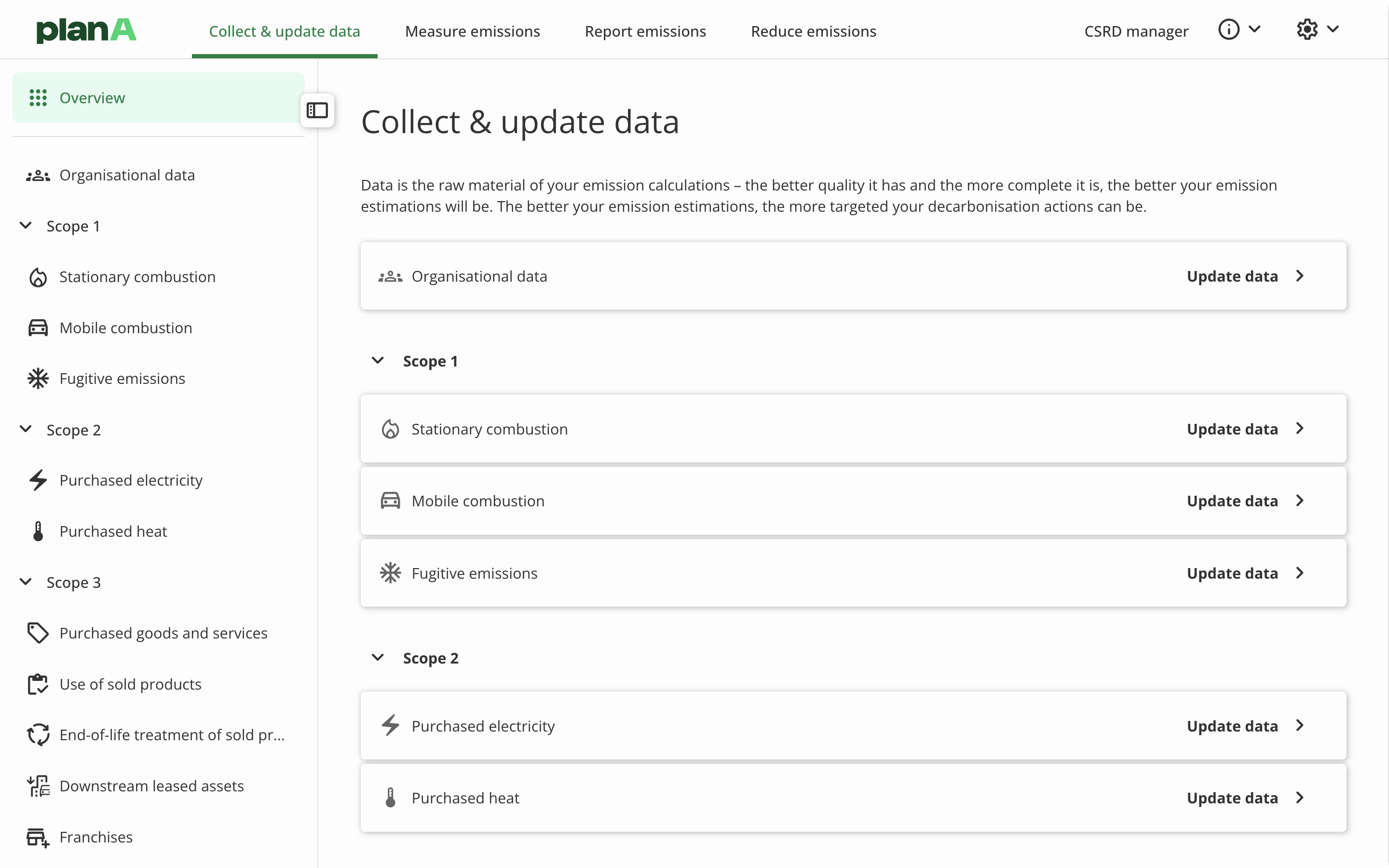Screen dimensions: 1389x868
Task: Collapse the Scope 2 section
Action: click(x=378, y=657)
